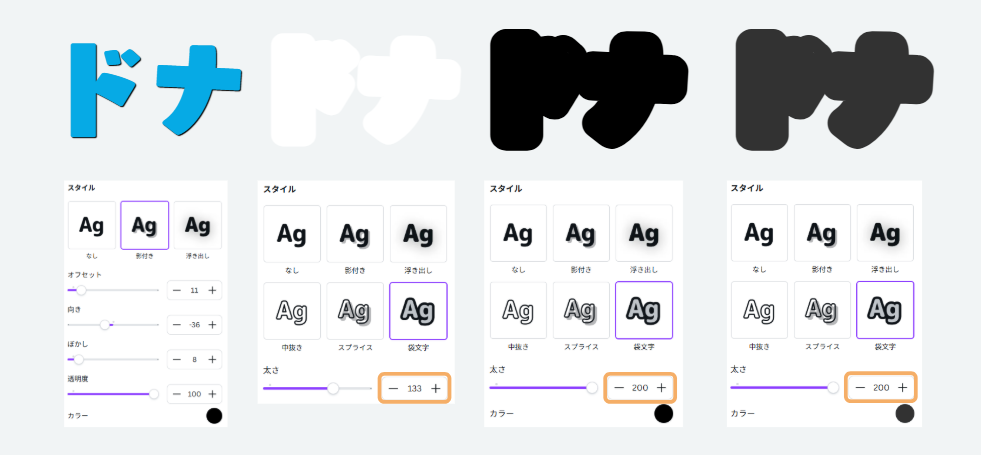Click the 200 value in black-swatch panel
Image resolution: width=981 pixels, height=455 pixels.
click(640, 388)
